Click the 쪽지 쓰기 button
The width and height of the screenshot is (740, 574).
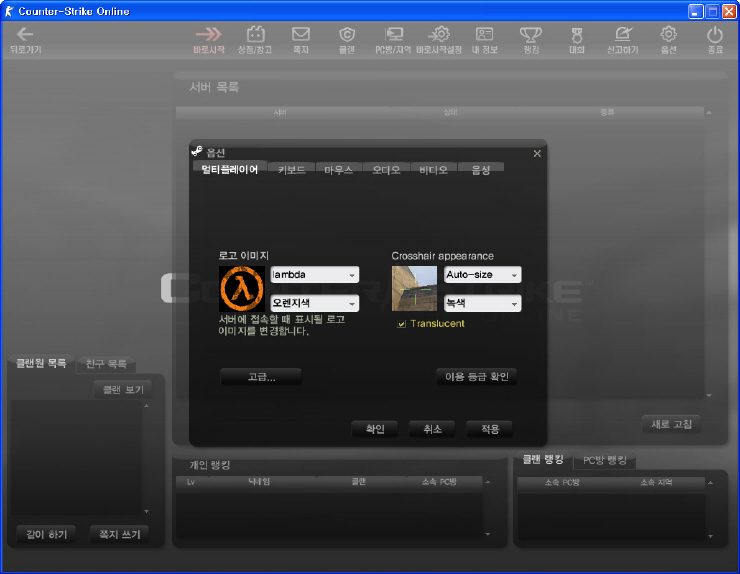pyautogui.click(x=119, y=534)
